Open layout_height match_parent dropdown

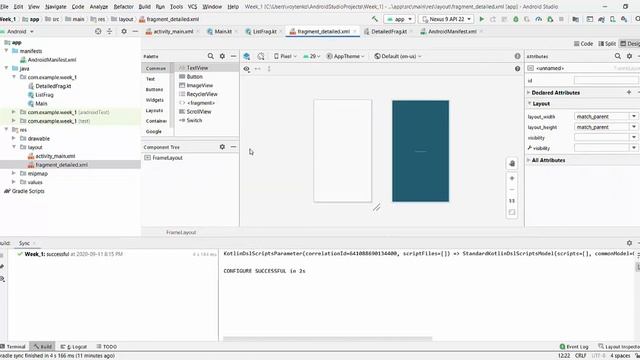(634, 127)
